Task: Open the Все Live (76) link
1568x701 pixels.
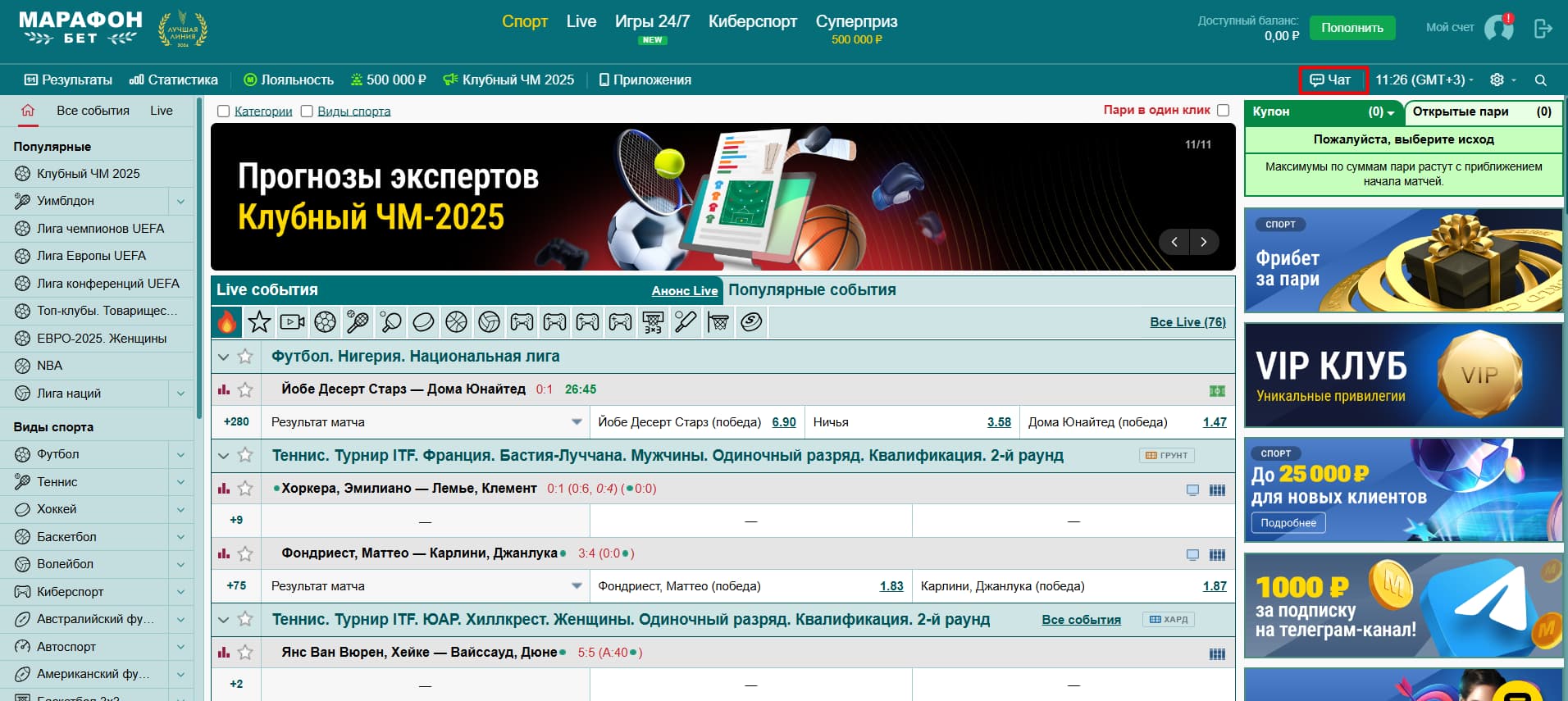Action: (x=1188, y=322)
